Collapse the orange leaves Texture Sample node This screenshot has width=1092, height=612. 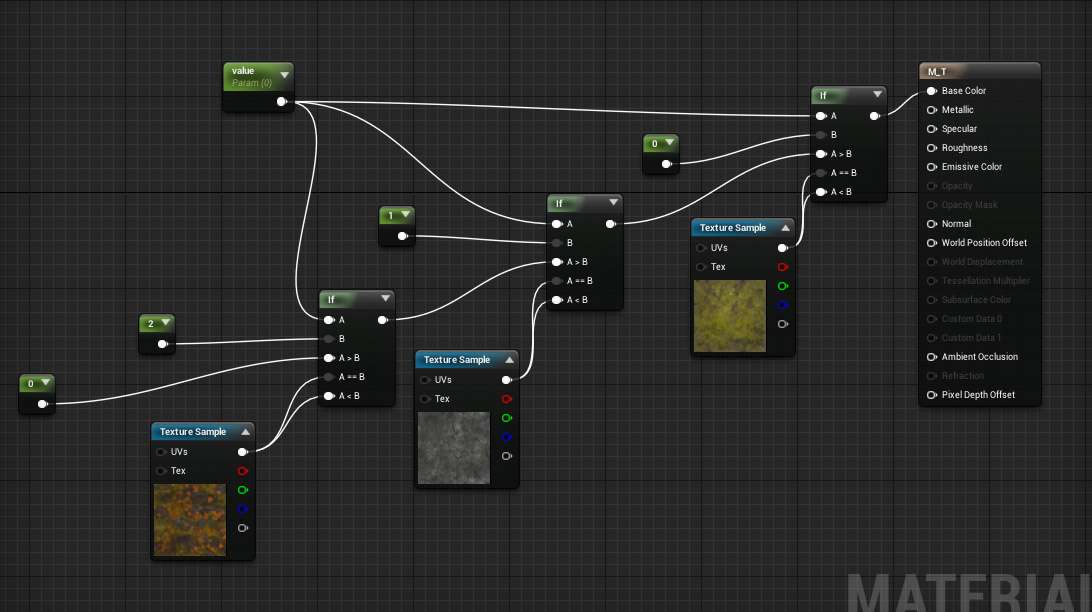pyautogui.click(x=245, y=432)
